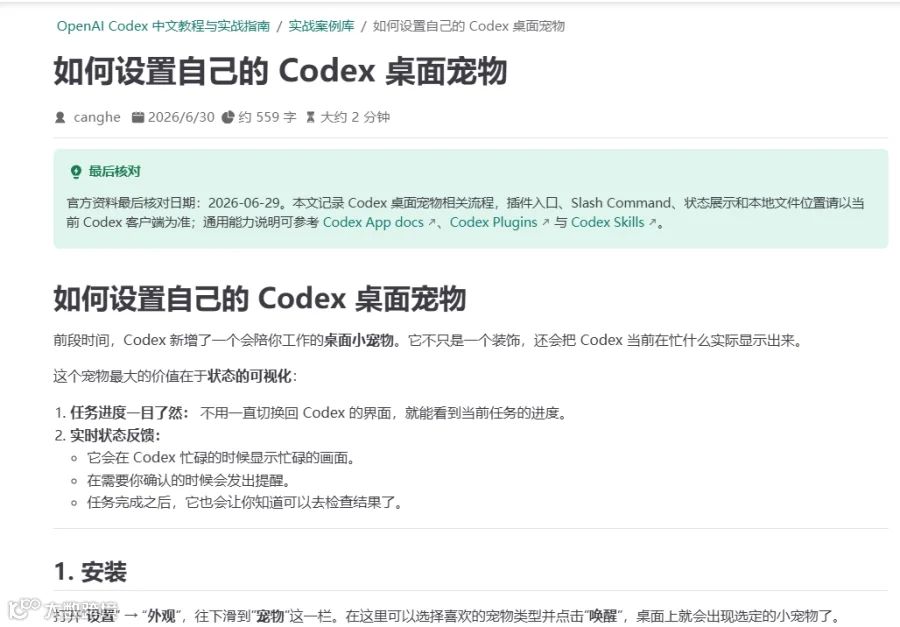Click the author name canghe

[97, 117]
